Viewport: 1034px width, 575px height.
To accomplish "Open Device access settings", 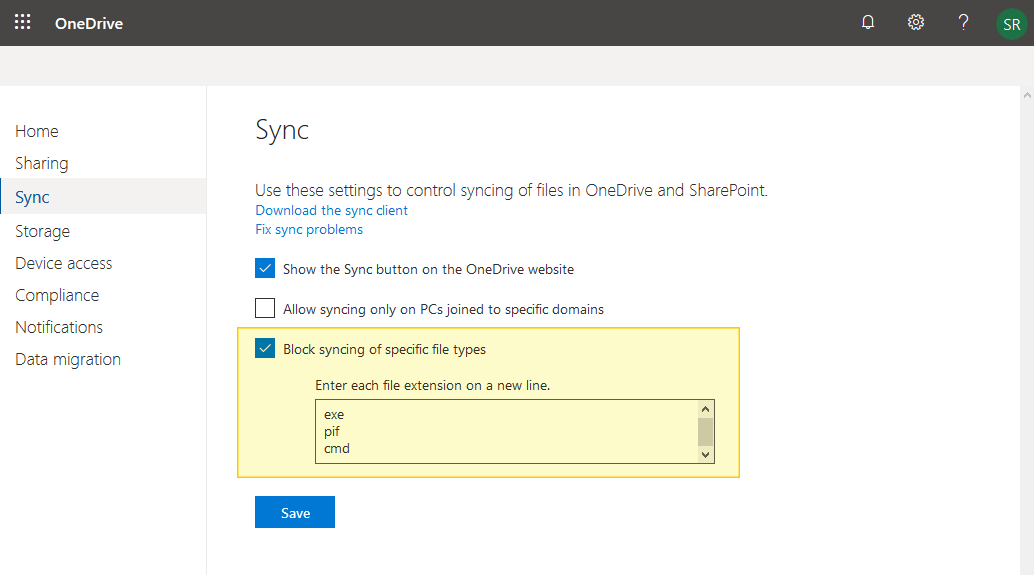I will pos(64,263).
